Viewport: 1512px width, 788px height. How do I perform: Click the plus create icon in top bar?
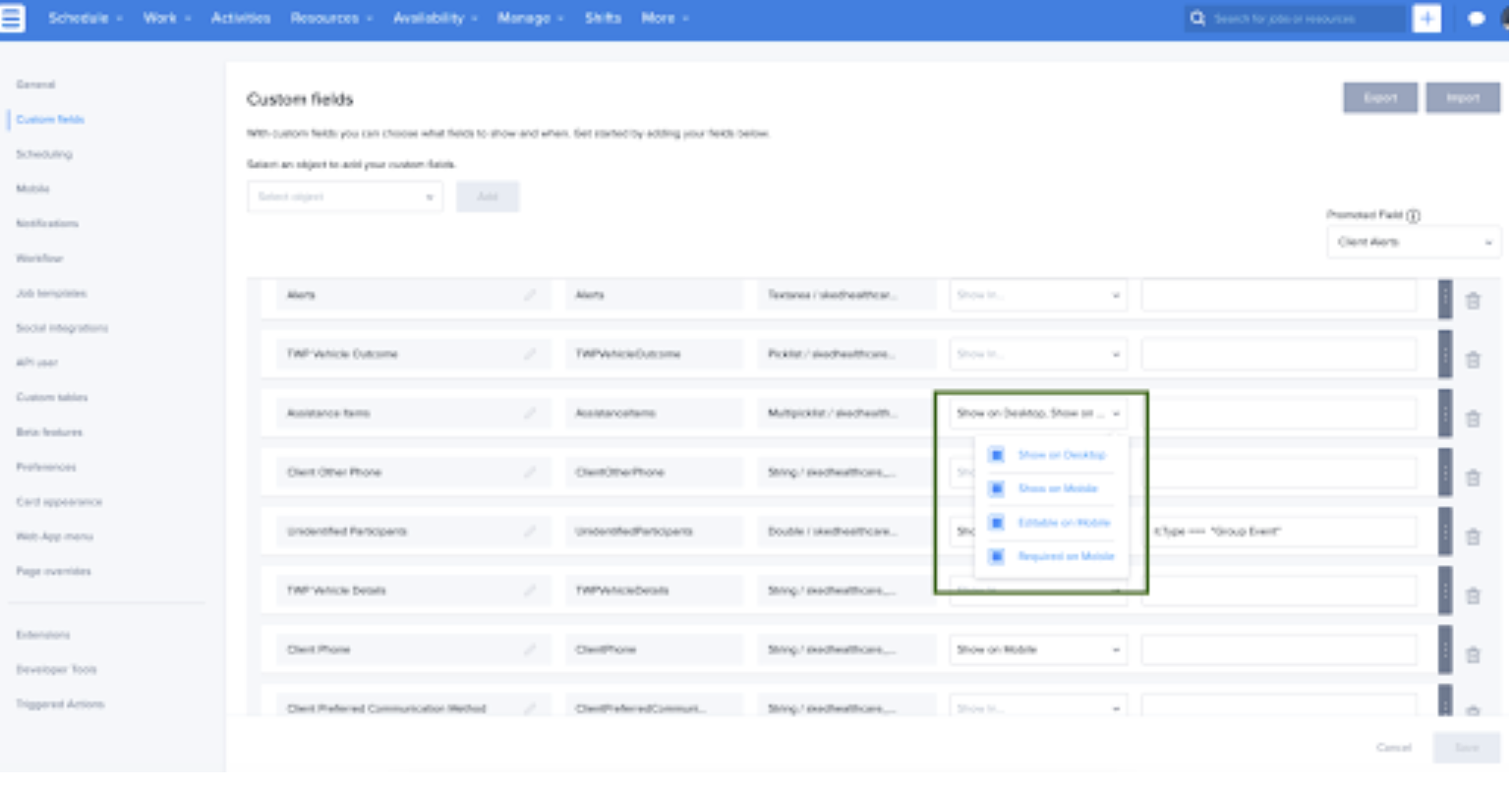pyautogui.click(x=1426, y=18)
